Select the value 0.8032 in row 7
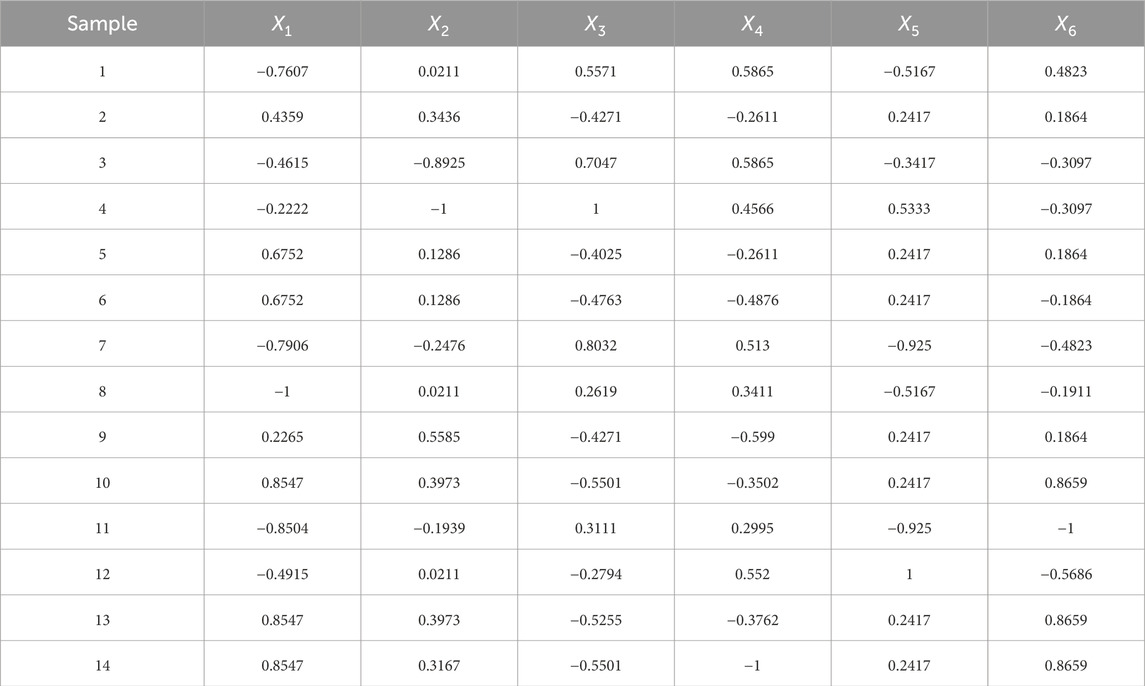 click(596, 346)
